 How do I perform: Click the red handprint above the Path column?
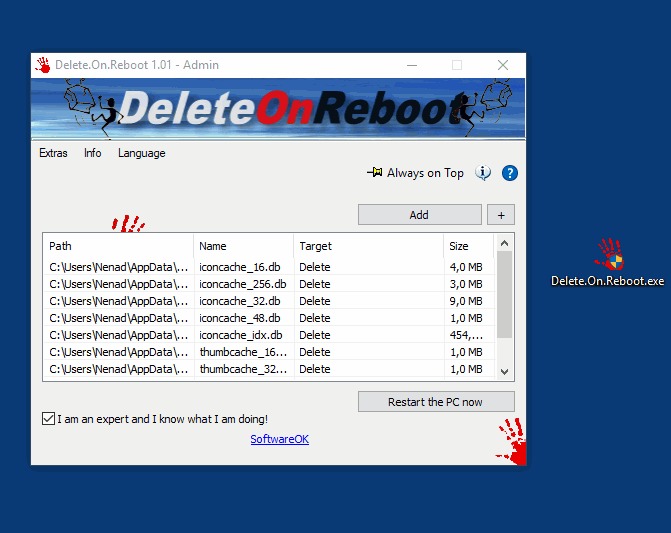pyautogui.click(x=127, y=223)
